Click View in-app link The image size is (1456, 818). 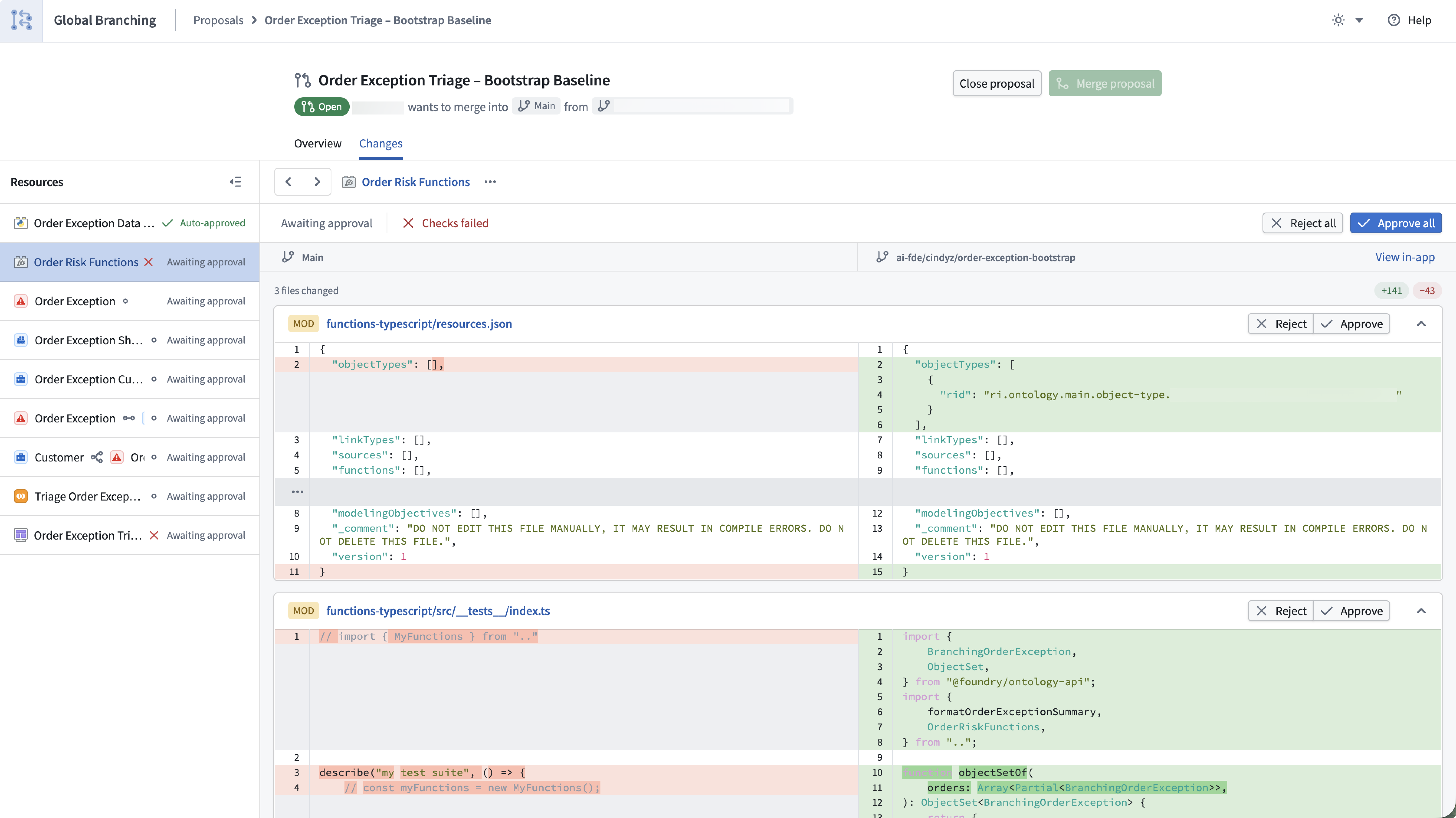click(1405, 257)
